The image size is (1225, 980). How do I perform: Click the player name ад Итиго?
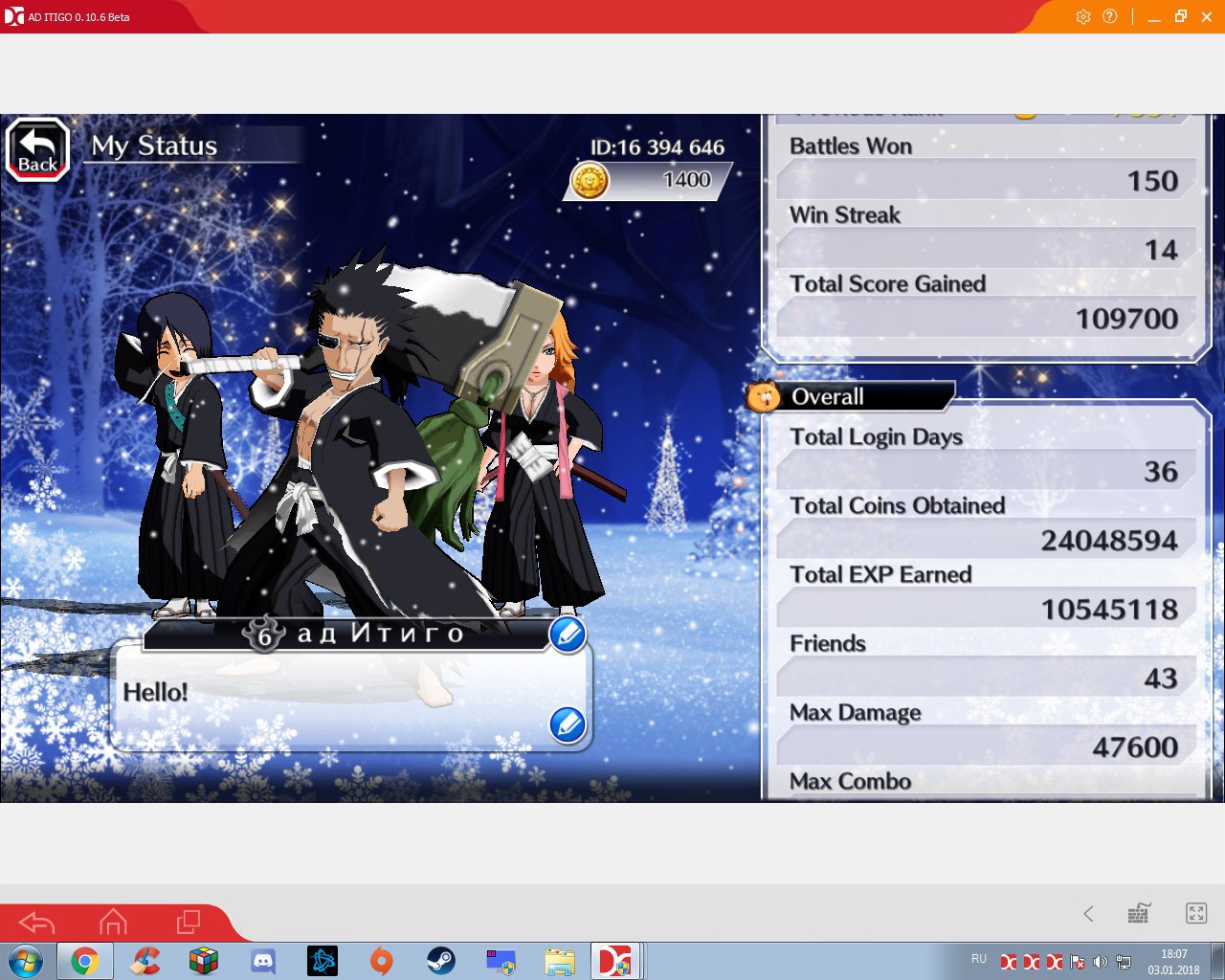[381, 634]
